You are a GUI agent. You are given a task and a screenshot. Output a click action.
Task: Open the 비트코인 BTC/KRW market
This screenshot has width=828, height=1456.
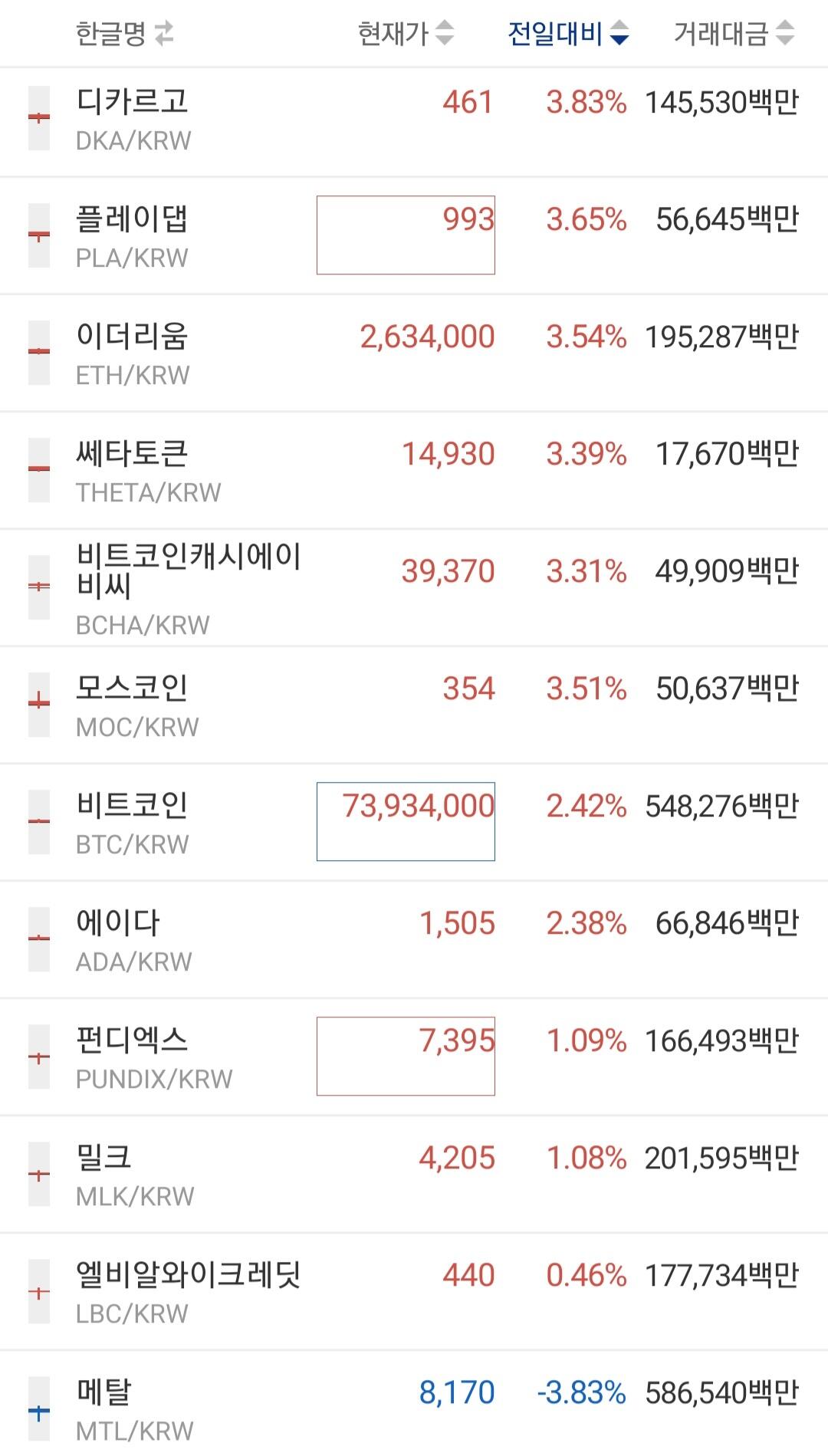coord(414,822)
